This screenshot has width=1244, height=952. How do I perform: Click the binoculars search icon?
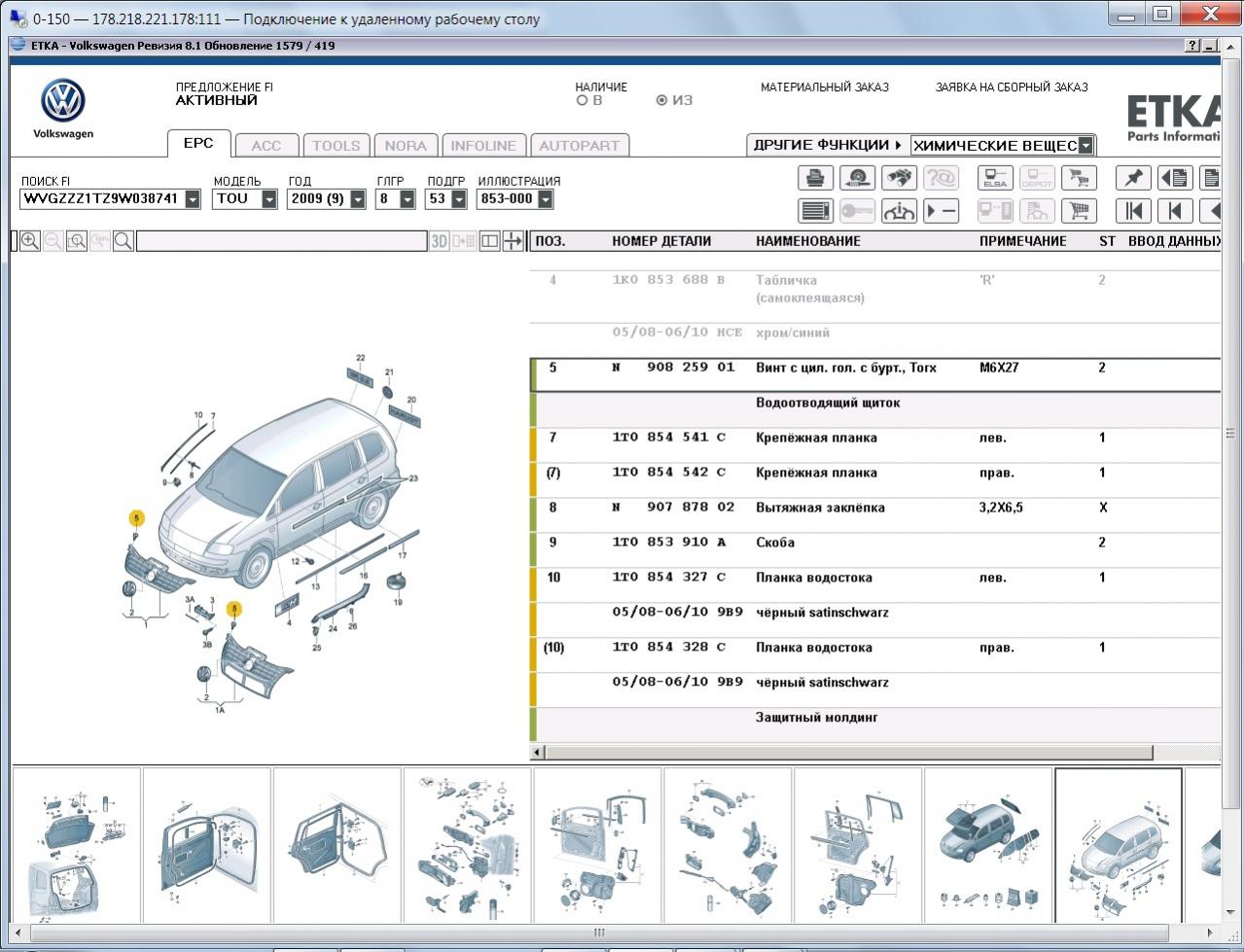coord(899,178)
